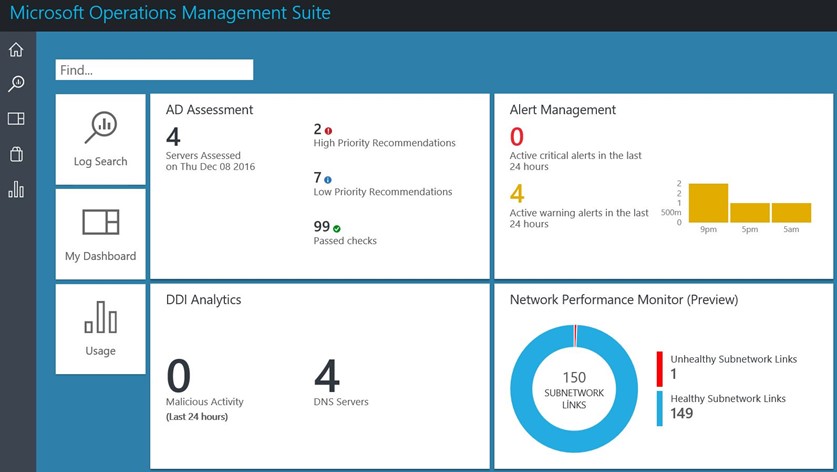This screenshot has width=837, height=472.
Task: Click the 4 DNS Servers count
Action: pos(327,376)
